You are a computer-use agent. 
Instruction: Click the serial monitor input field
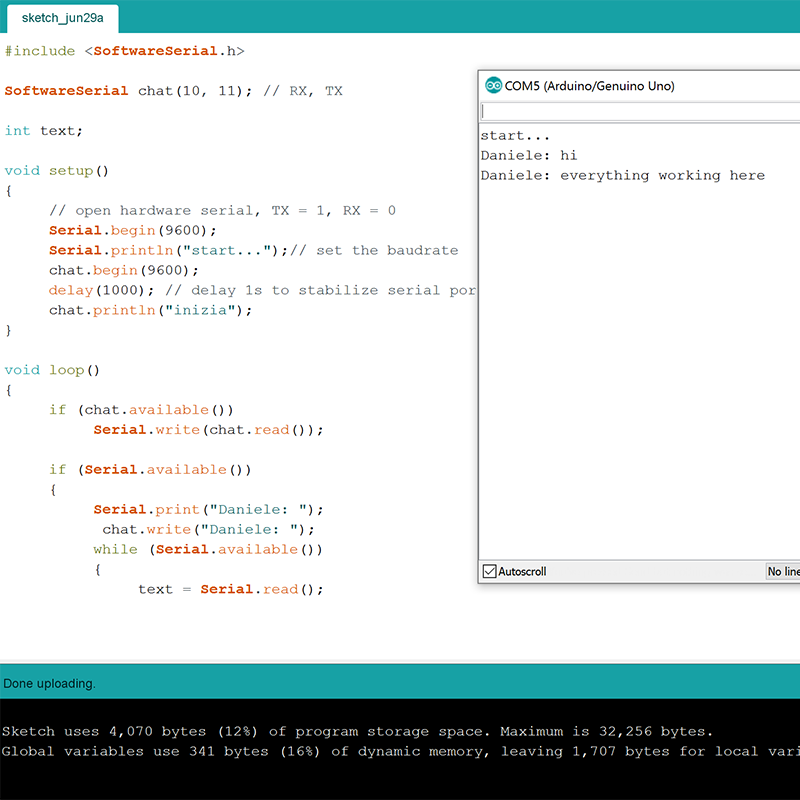(x=640, y=111)
